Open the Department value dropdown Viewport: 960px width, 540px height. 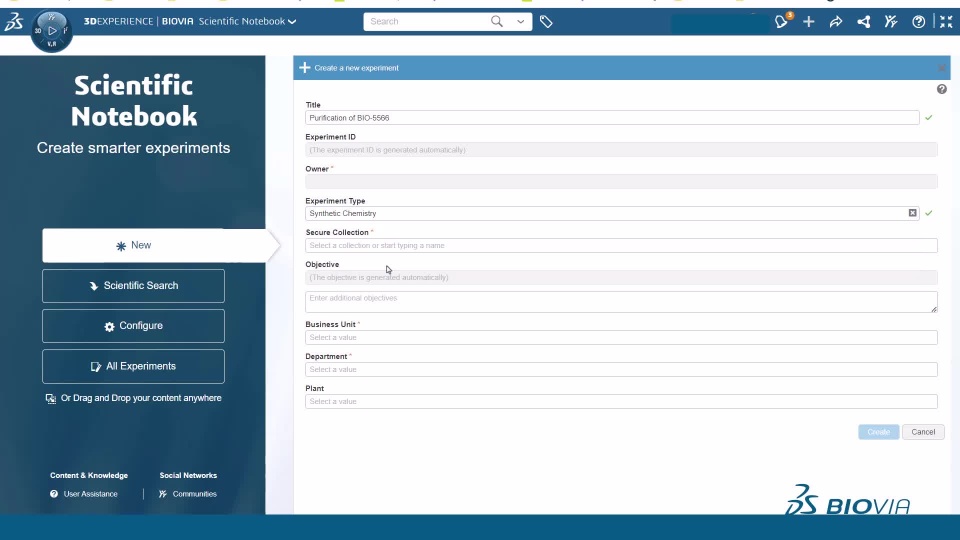point(621,369)
